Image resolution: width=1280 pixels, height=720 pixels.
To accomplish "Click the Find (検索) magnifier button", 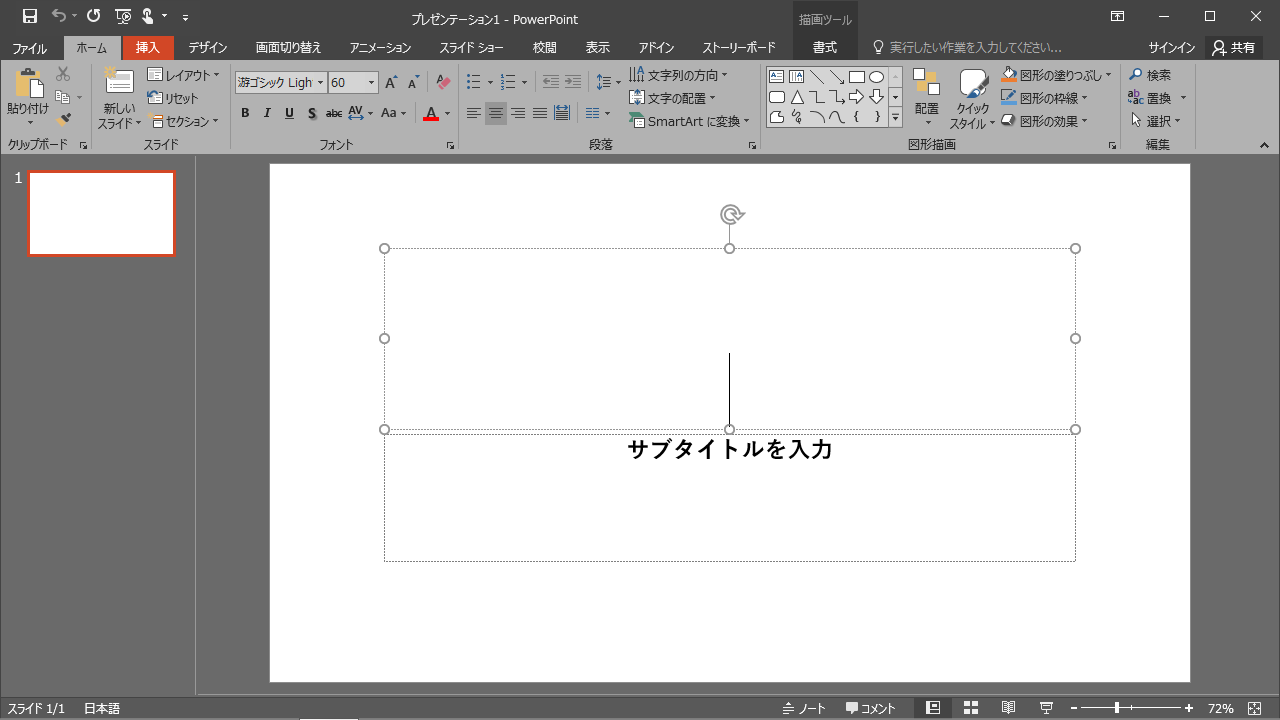I will click(1150, 75).
